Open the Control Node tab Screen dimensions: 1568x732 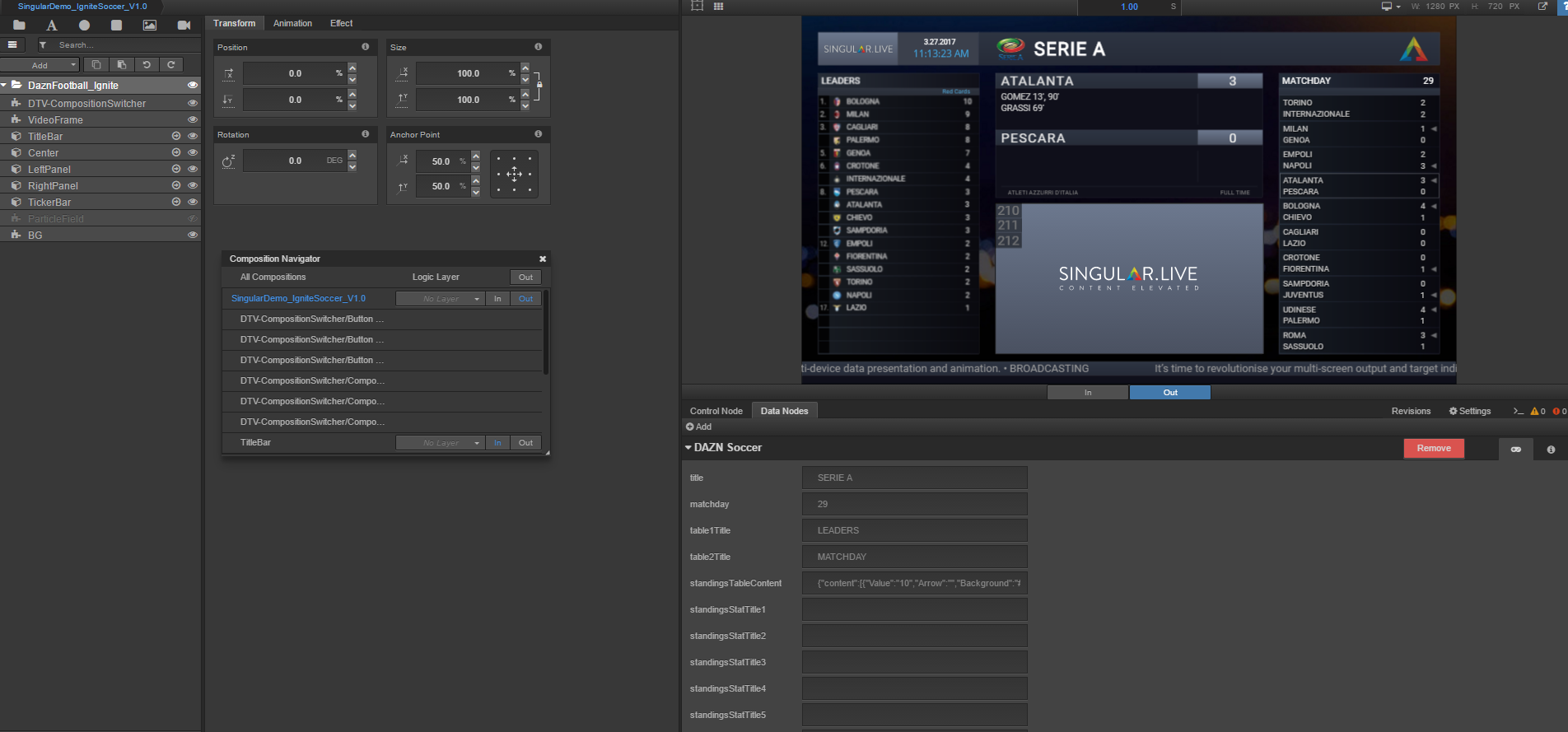(716, 411)
